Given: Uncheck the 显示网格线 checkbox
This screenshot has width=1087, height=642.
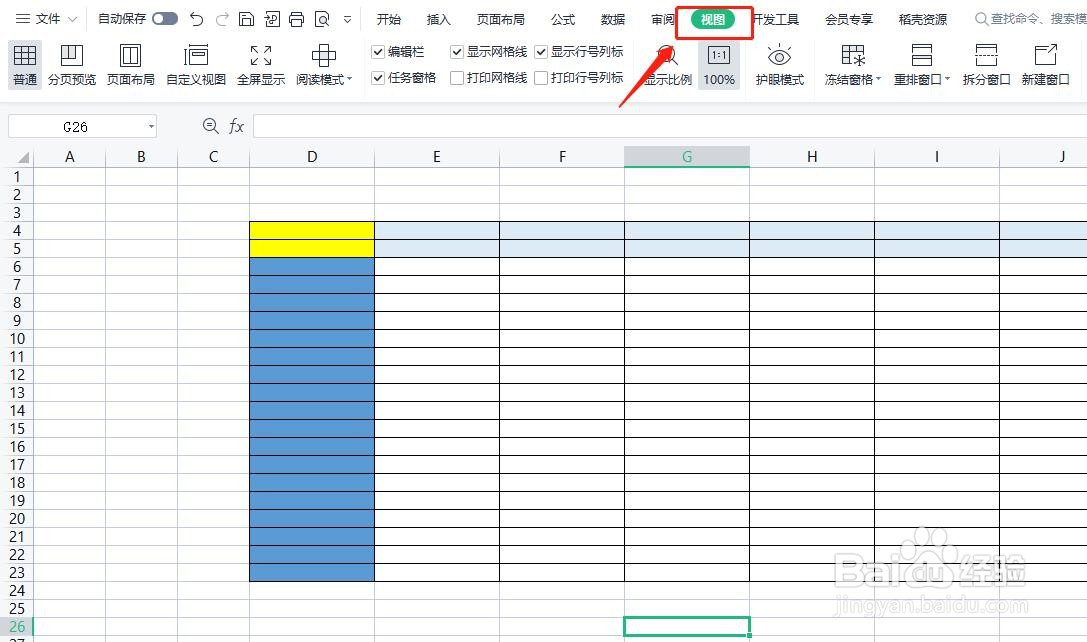Looking at the screenshot, I should pos(456,52).
